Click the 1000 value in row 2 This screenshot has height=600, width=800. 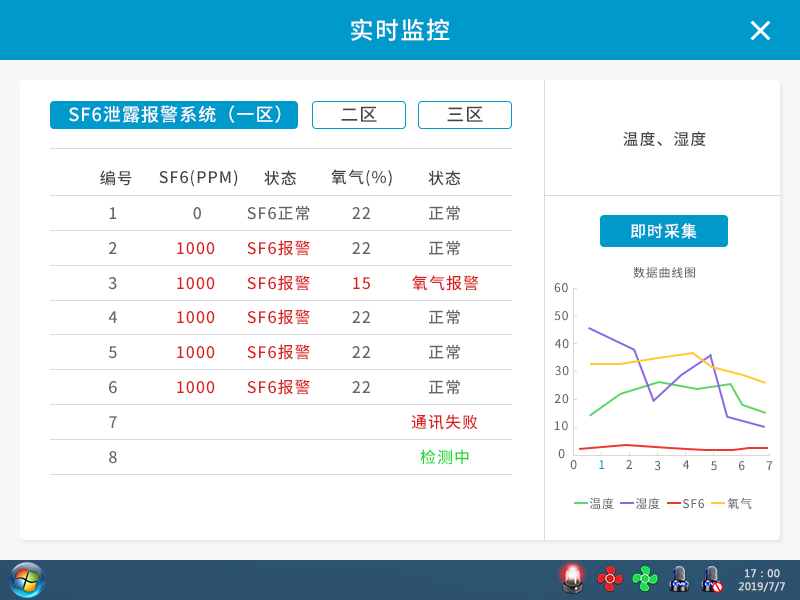coord(195,248)
